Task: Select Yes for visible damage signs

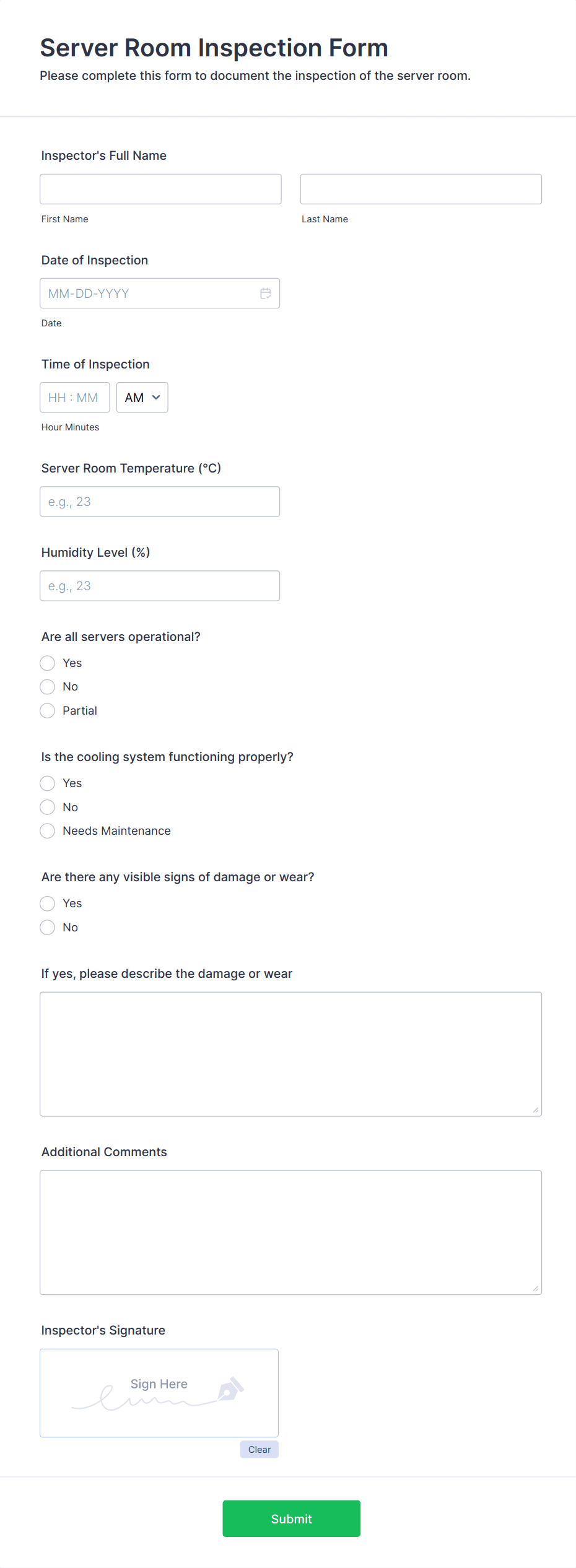Action: (x=48, y=904)
